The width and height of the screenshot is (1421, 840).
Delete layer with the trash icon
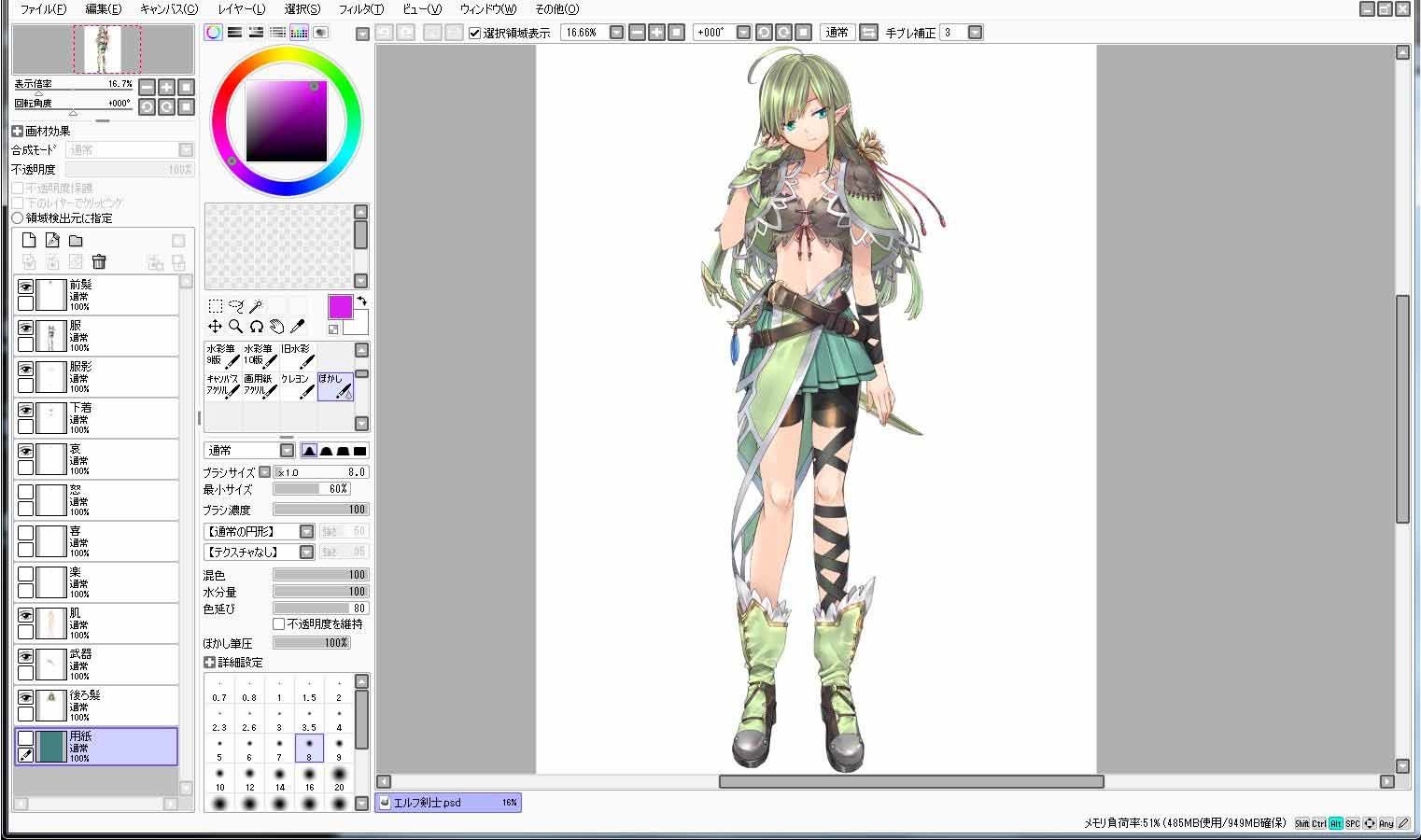pos(99,262)
